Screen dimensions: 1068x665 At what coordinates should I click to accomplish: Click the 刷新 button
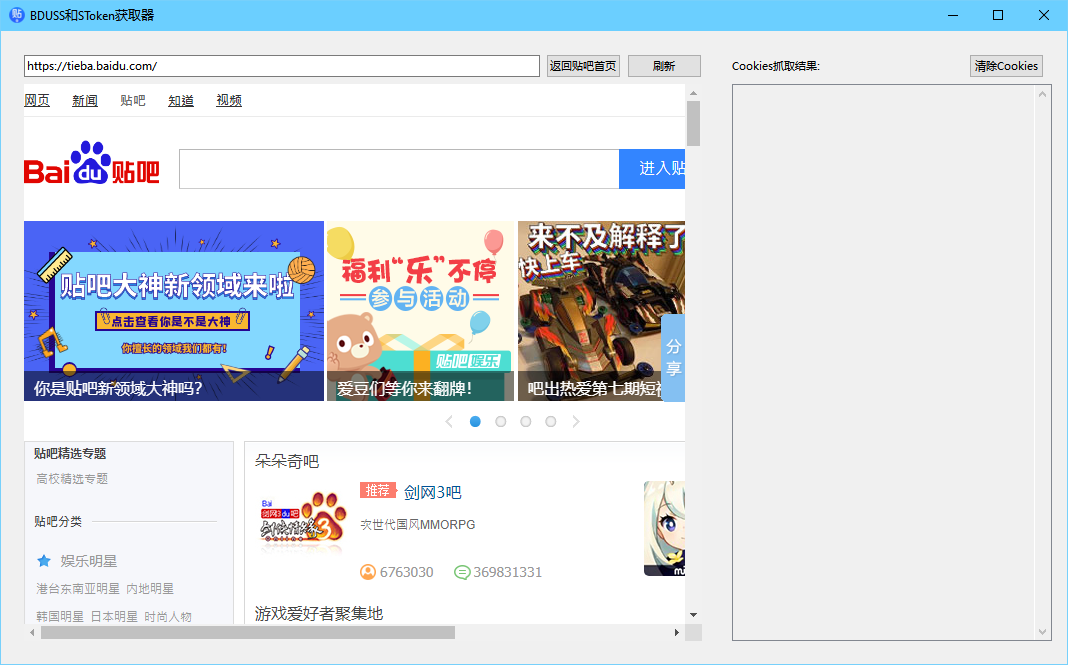pos(664,66)
